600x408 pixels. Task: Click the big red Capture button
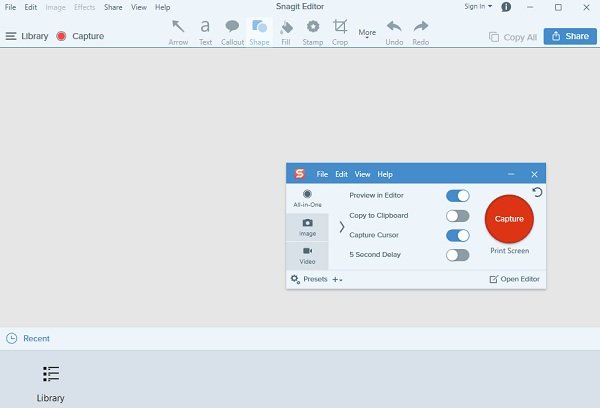tap(509, 219)
